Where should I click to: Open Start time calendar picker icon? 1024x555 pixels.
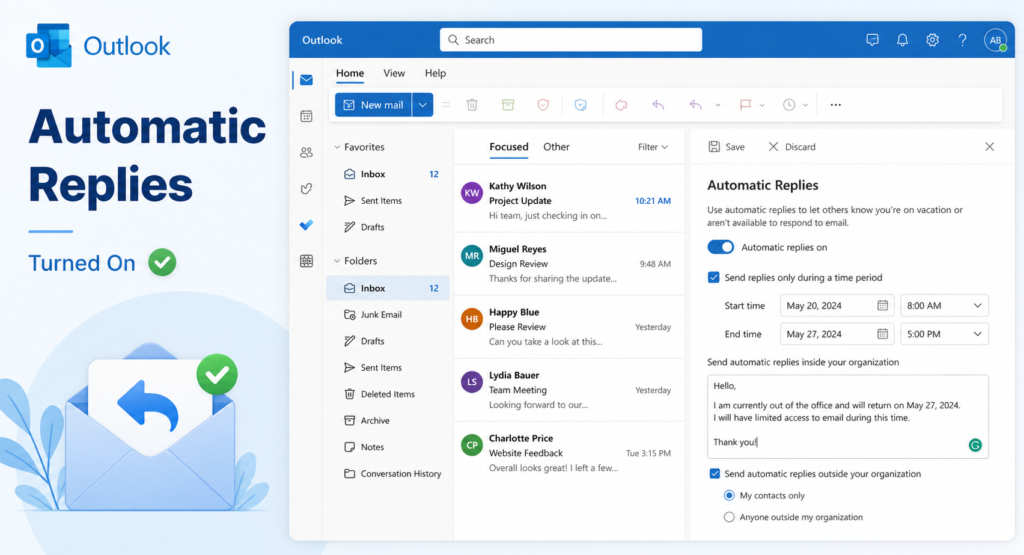point(882,306)
